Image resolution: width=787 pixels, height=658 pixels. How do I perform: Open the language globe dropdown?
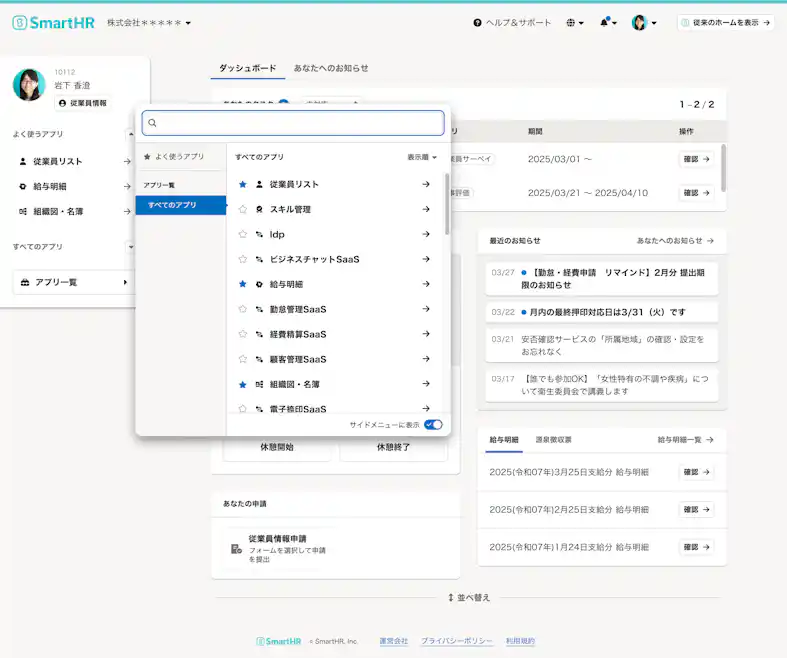(575, 23)
